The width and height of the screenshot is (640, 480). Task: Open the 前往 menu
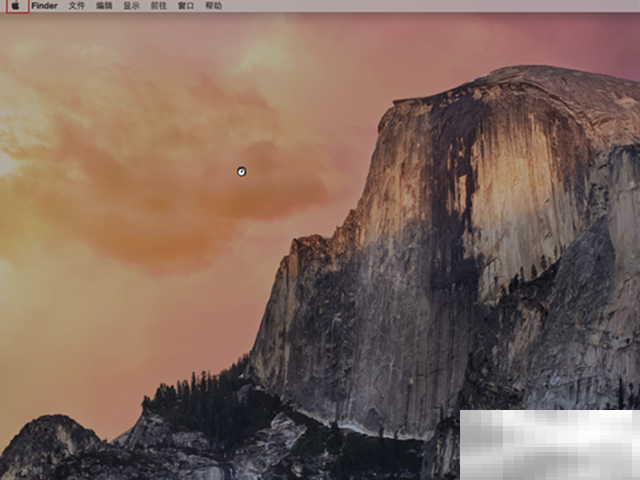click(x=158, y=6)
